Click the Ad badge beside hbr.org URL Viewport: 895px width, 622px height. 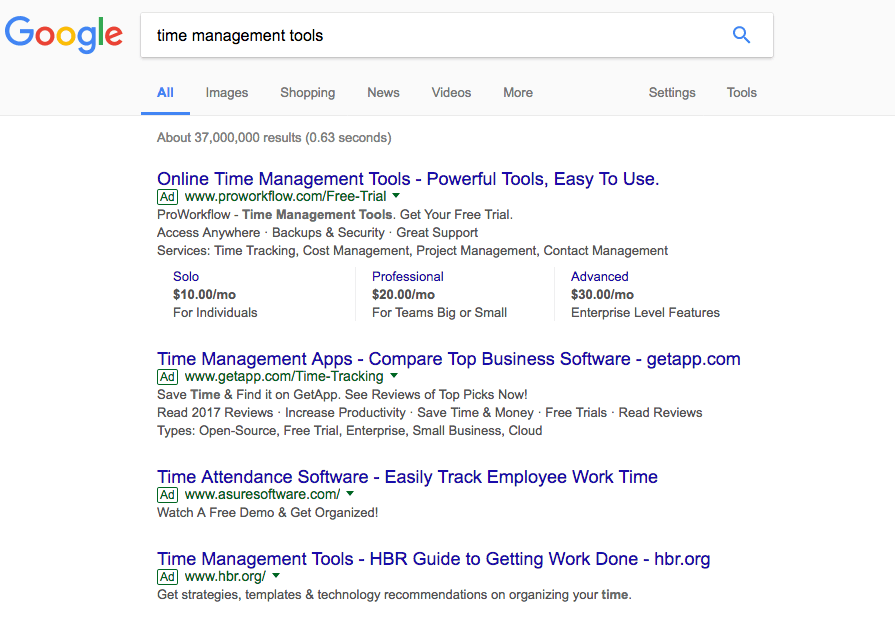pos(167,577)
